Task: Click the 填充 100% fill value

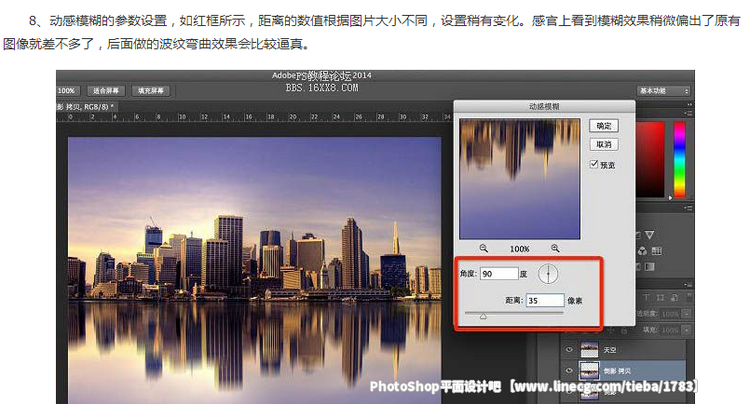Action: tap(670, 330)
